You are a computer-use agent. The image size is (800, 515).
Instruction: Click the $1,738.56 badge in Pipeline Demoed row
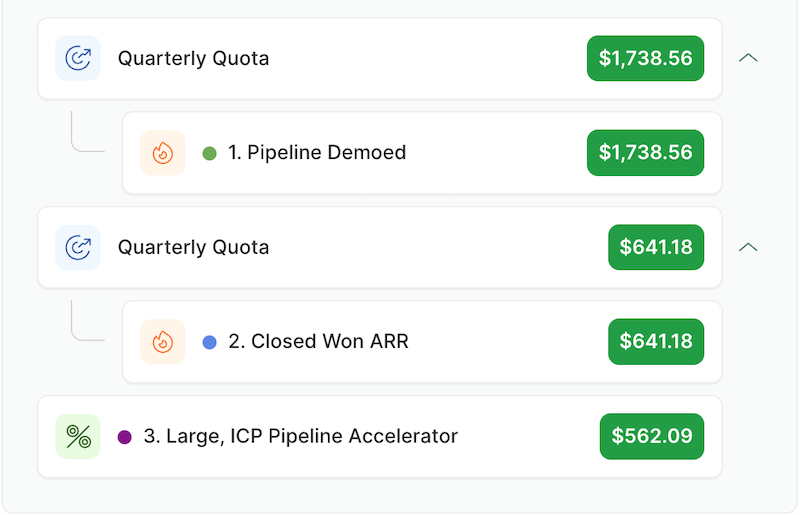pos(645,153)
